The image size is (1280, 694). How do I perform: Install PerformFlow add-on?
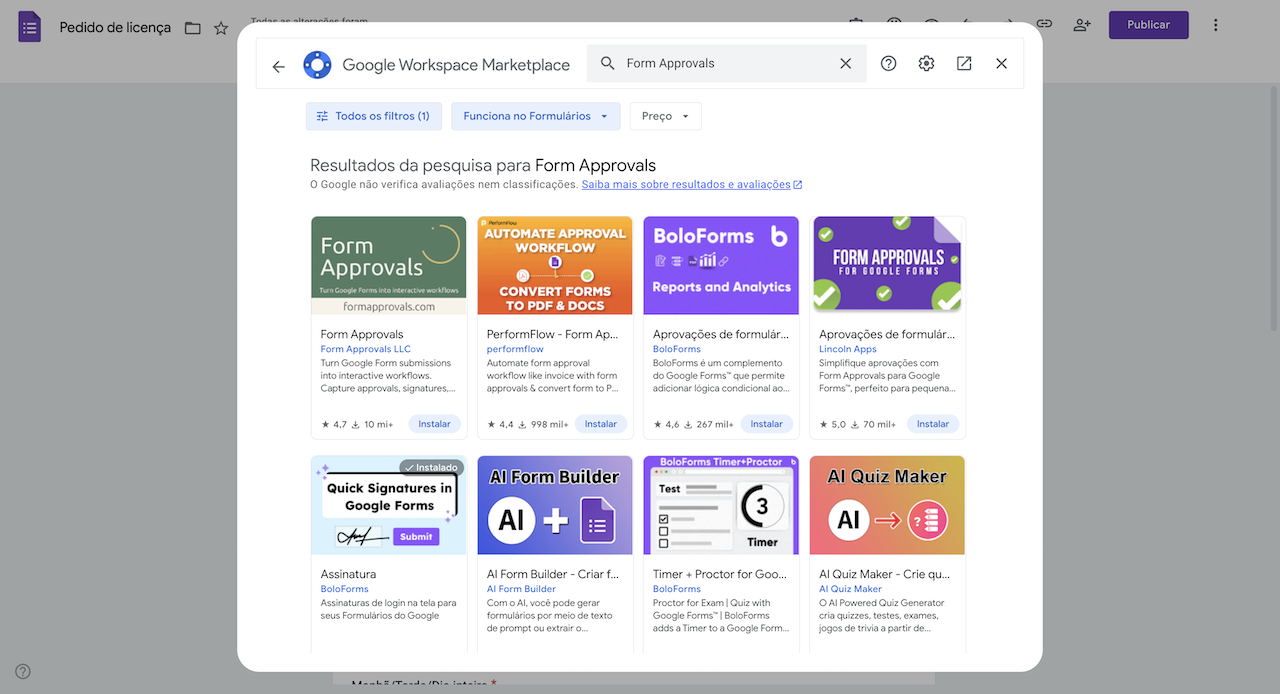coord(600,424)
